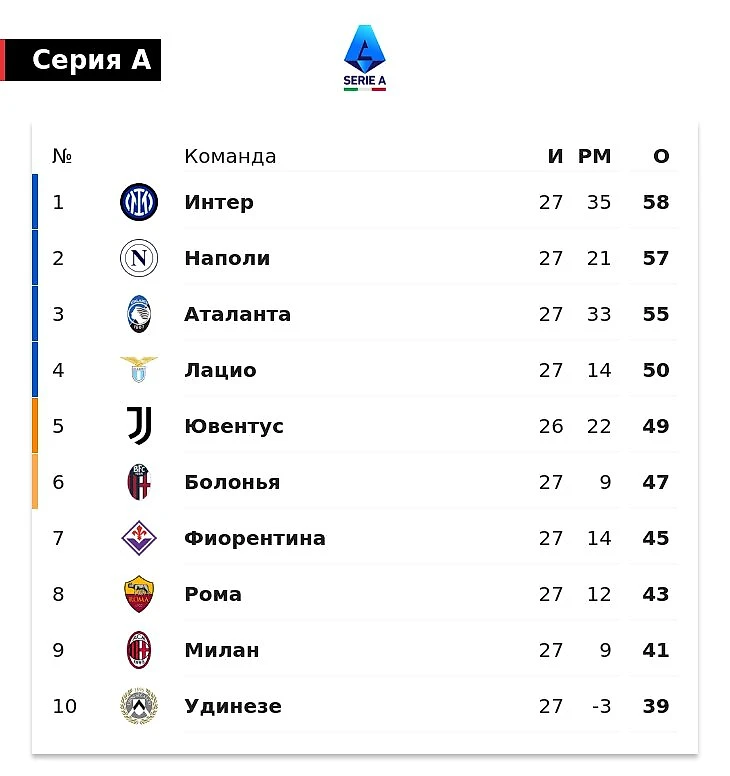730x776 pixels.
Task: Click the Inter club crest
Action: click(139, 203)
